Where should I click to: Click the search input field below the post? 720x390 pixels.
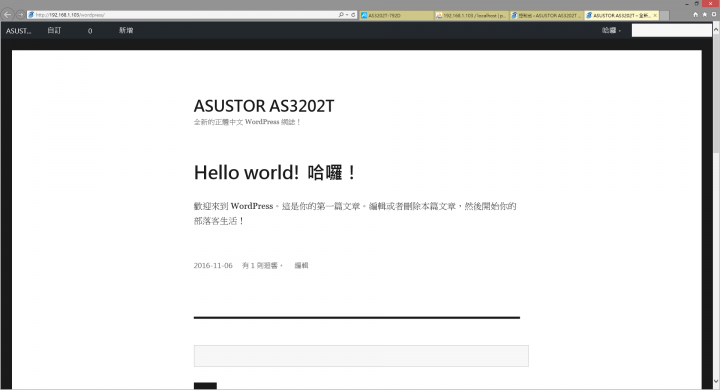361,356
